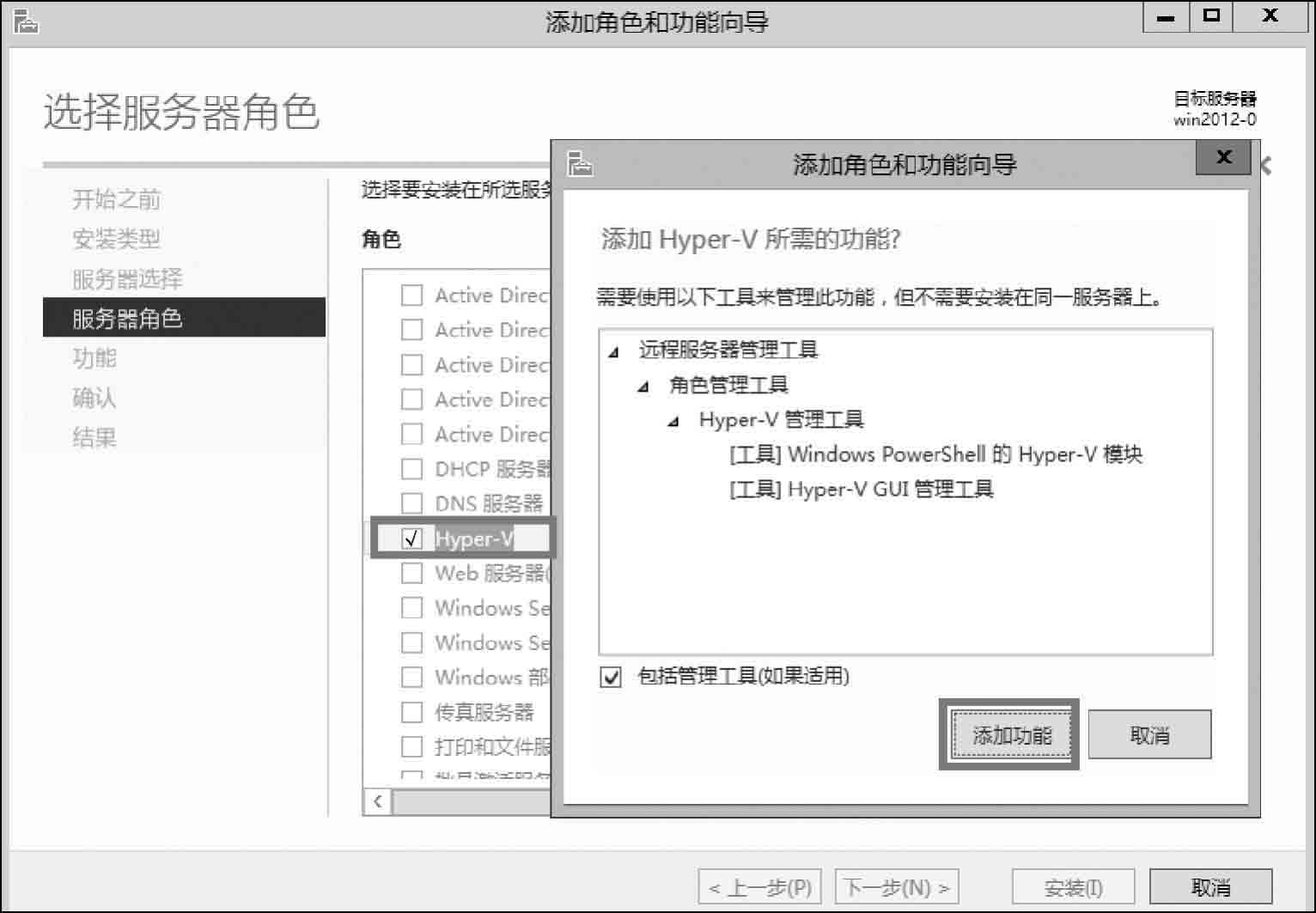Close the main wizard window
The height and width of the screenshot is (913, 1316).
point(1270,17)
